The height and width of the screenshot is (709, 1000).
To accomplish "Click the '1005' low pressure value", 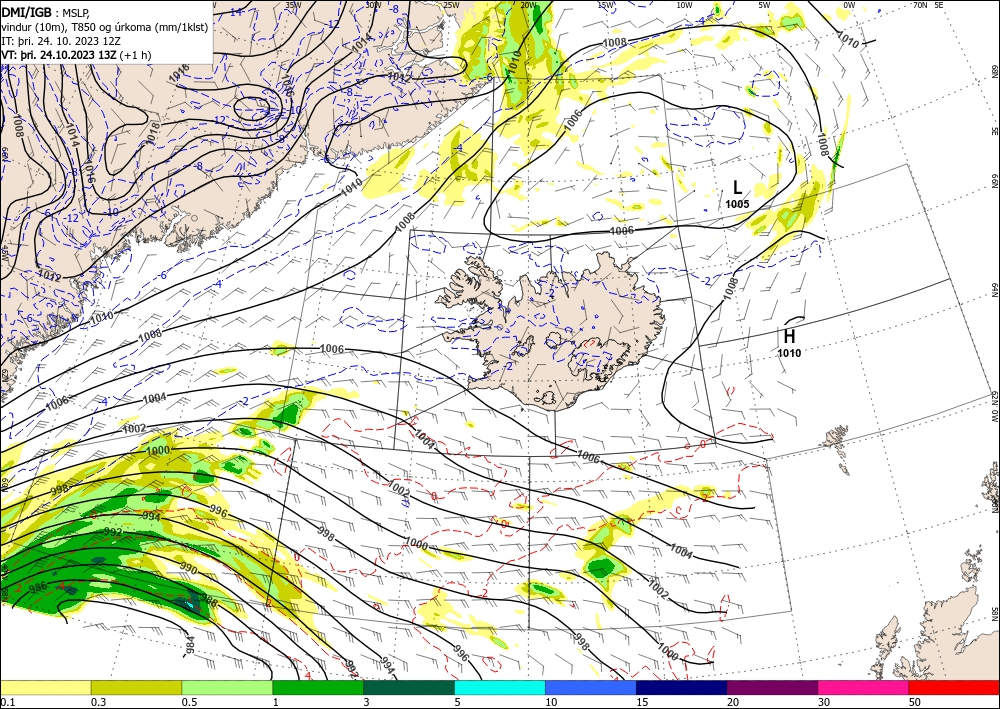I will (737, 204).
